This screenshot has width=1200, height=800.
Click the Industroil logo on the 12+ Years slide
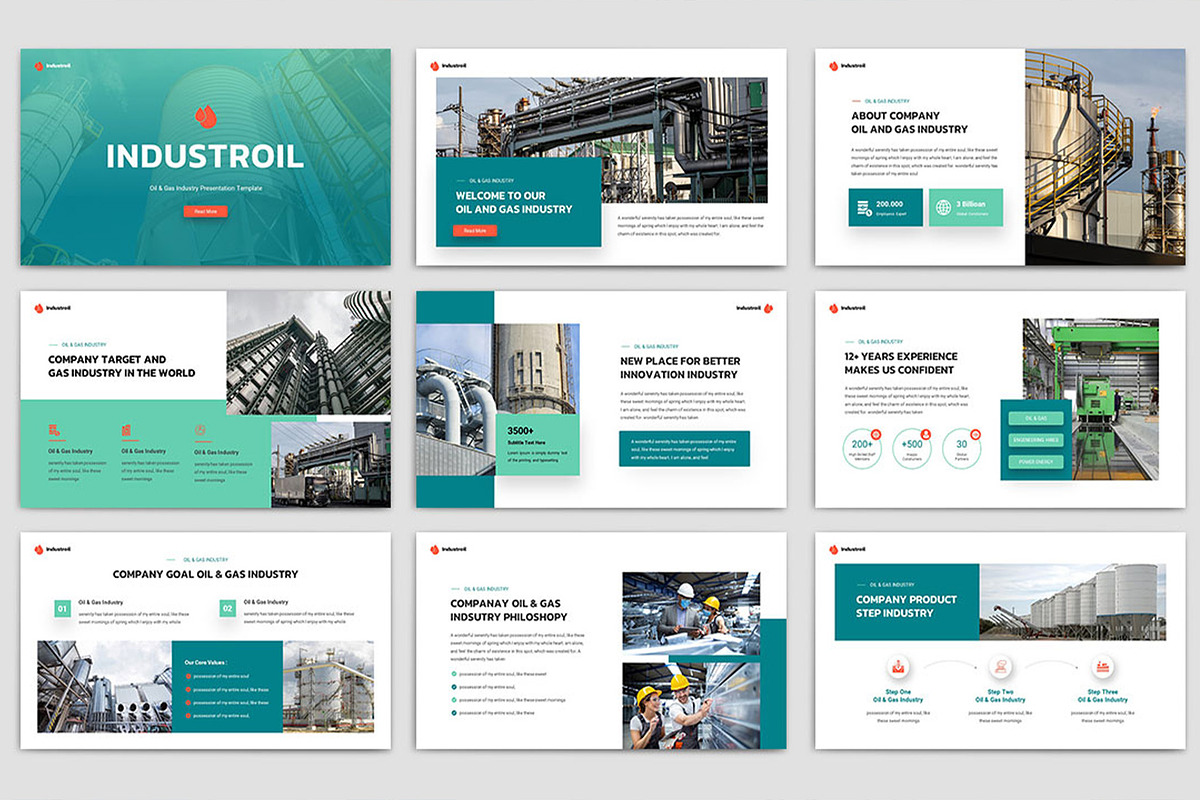(847, 308)
